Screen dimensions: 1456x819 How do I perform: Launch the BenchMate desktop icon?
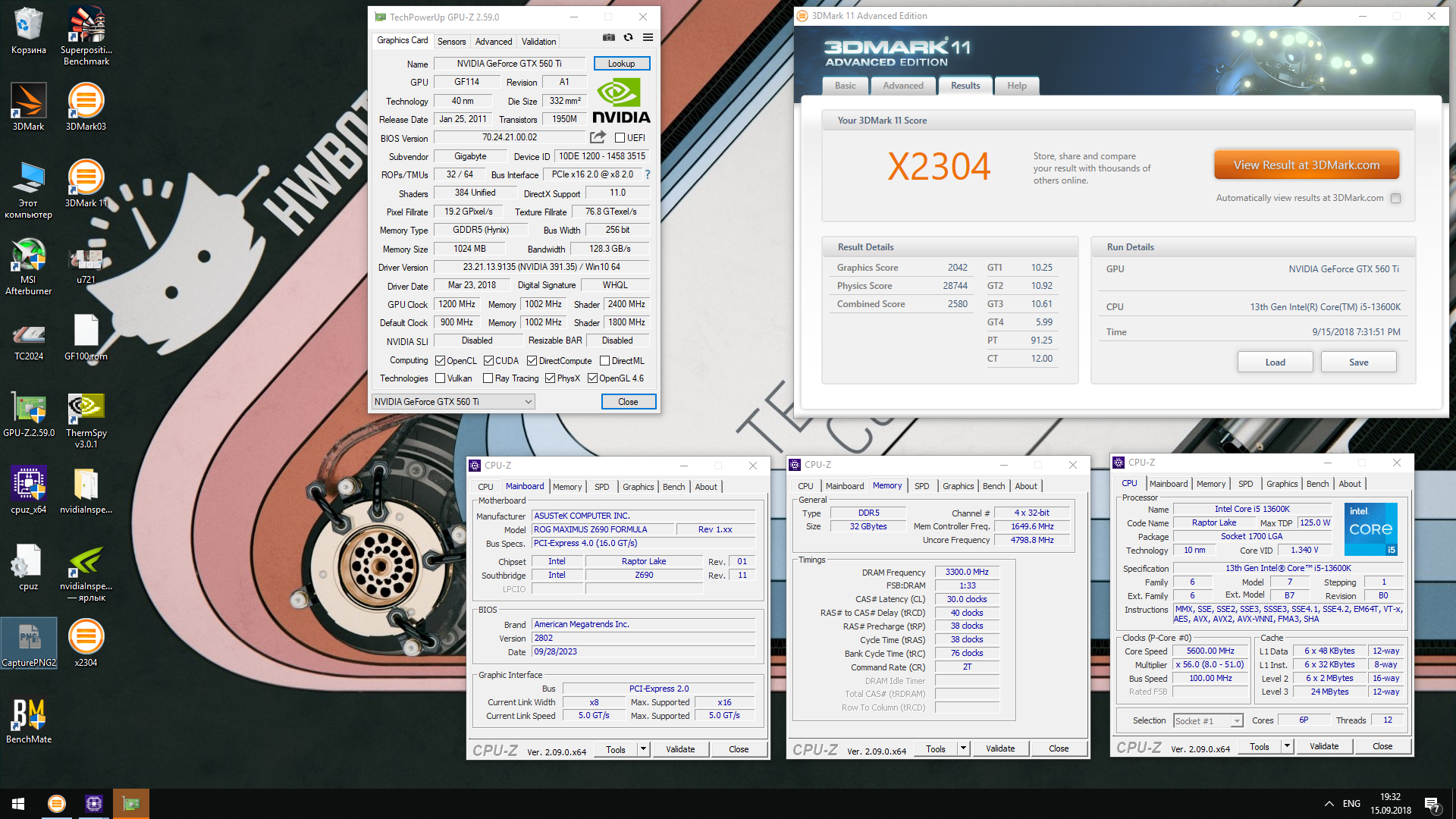coord(29,720)
